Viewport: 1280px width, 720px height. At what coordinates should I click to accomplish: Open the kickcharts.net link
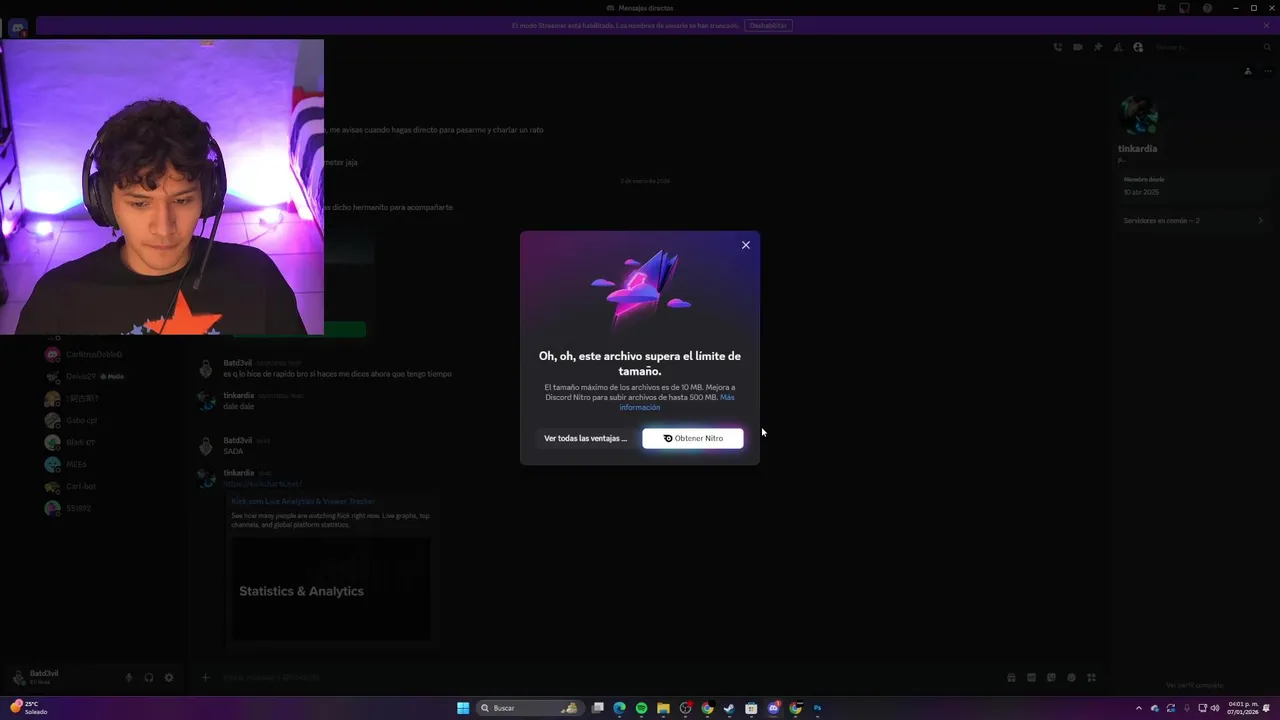pos(262,484)
